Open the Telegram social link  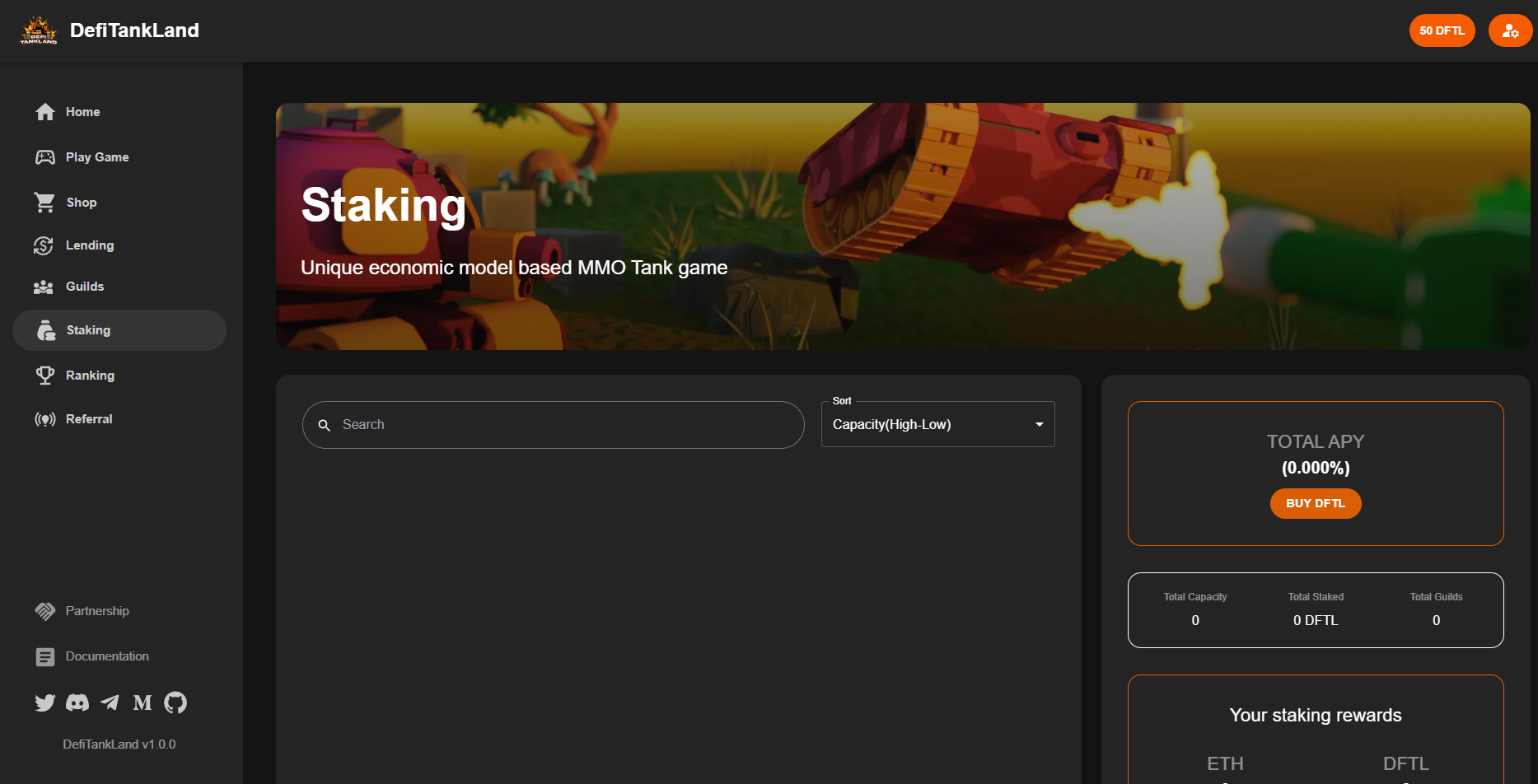pyautogui.click(x=110, y=702)
